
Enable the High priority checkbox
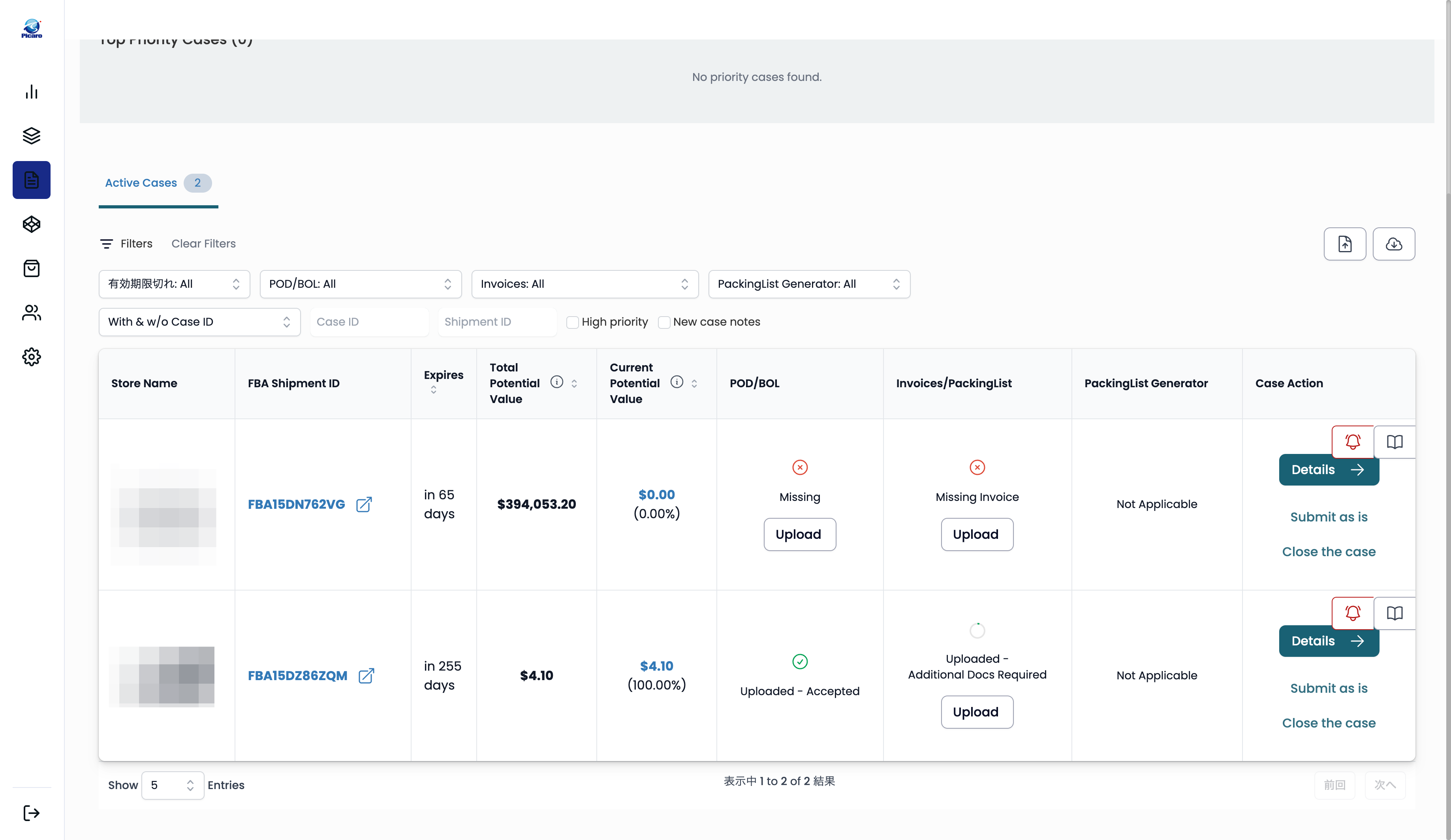[572, 322]
